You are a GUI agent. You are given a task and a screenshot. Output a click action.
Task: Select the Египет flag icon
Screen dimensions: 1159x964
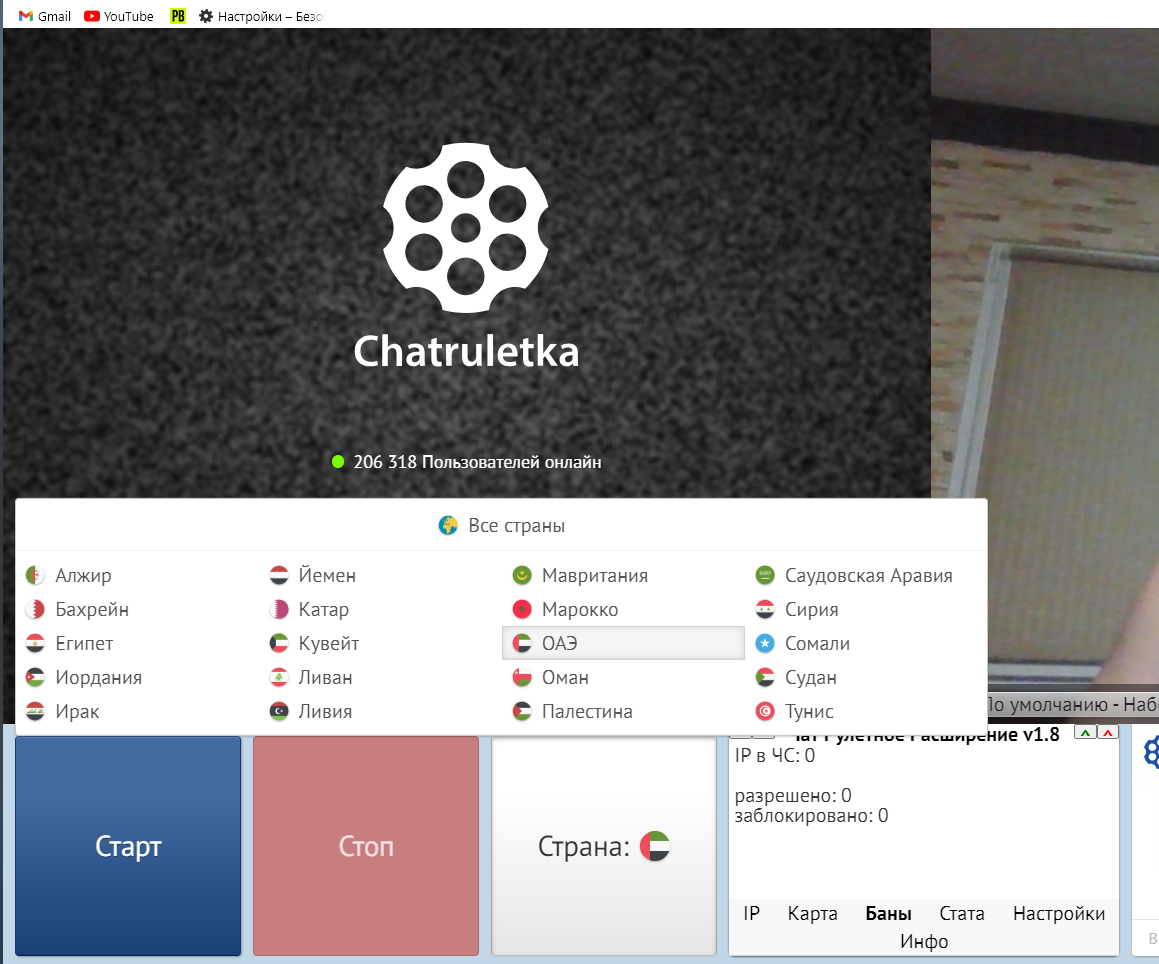pyautogui.click(x=35, y=643)
